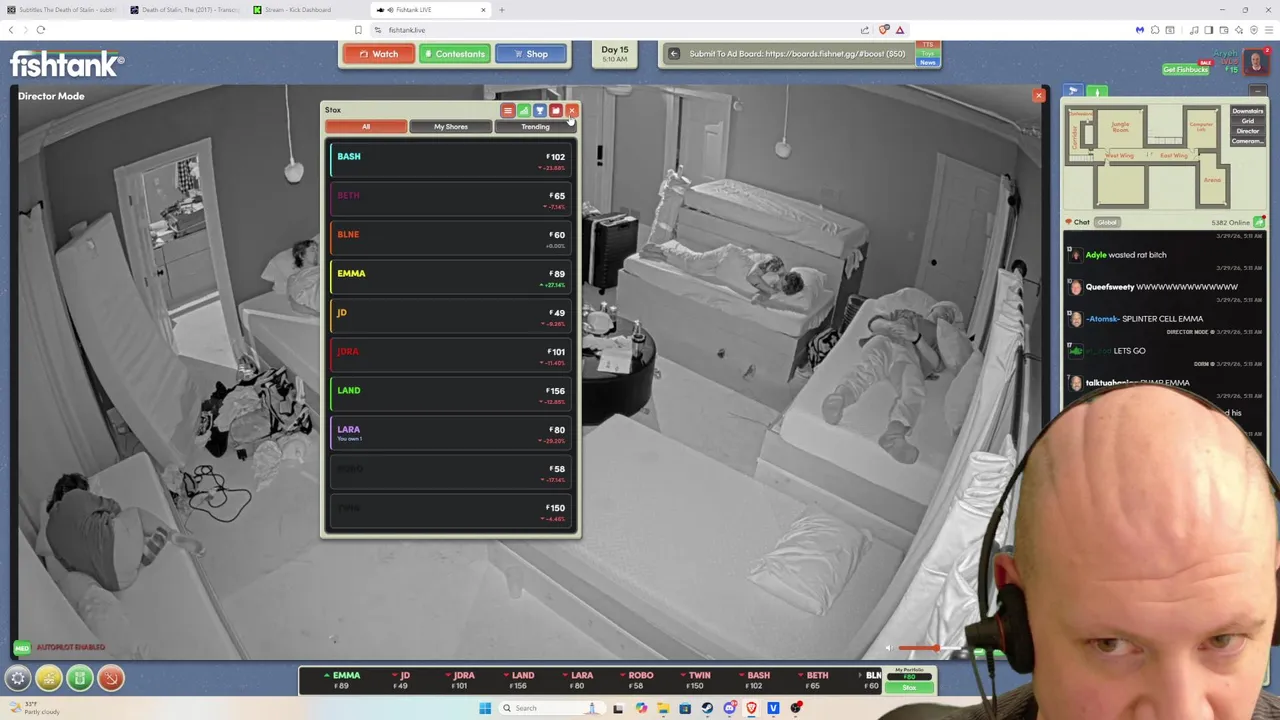Select the Director map option

[x=1247, y=131]
